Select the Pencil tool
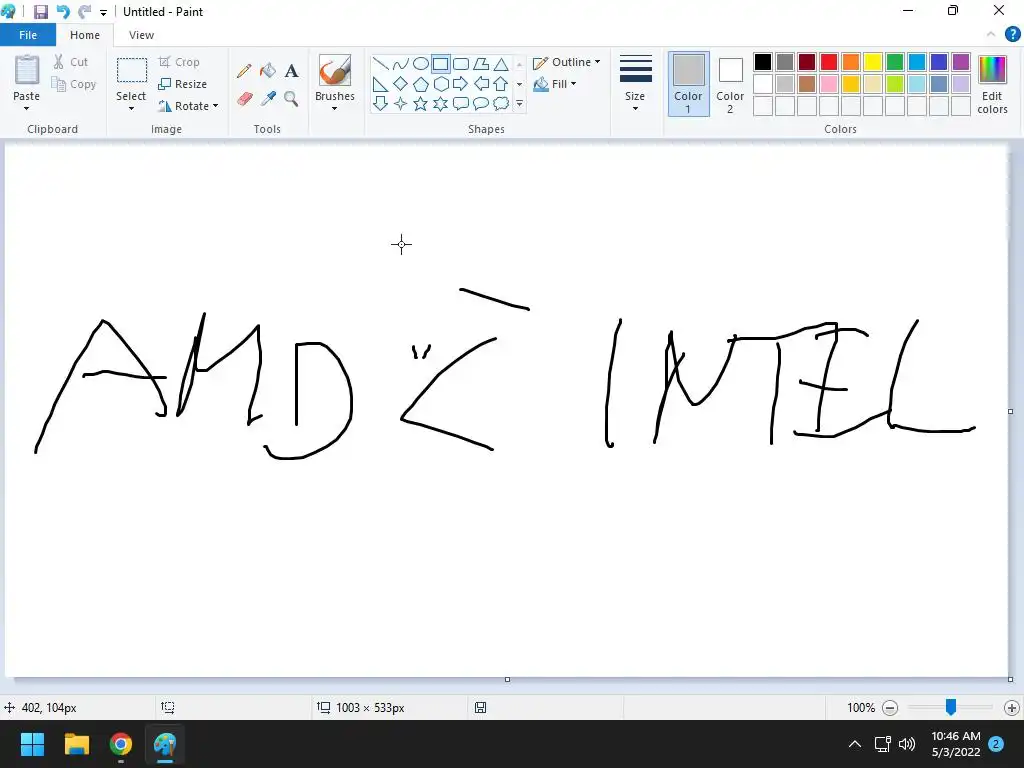The height and width of the screenshot is (768, 1024). coord(244,71)
